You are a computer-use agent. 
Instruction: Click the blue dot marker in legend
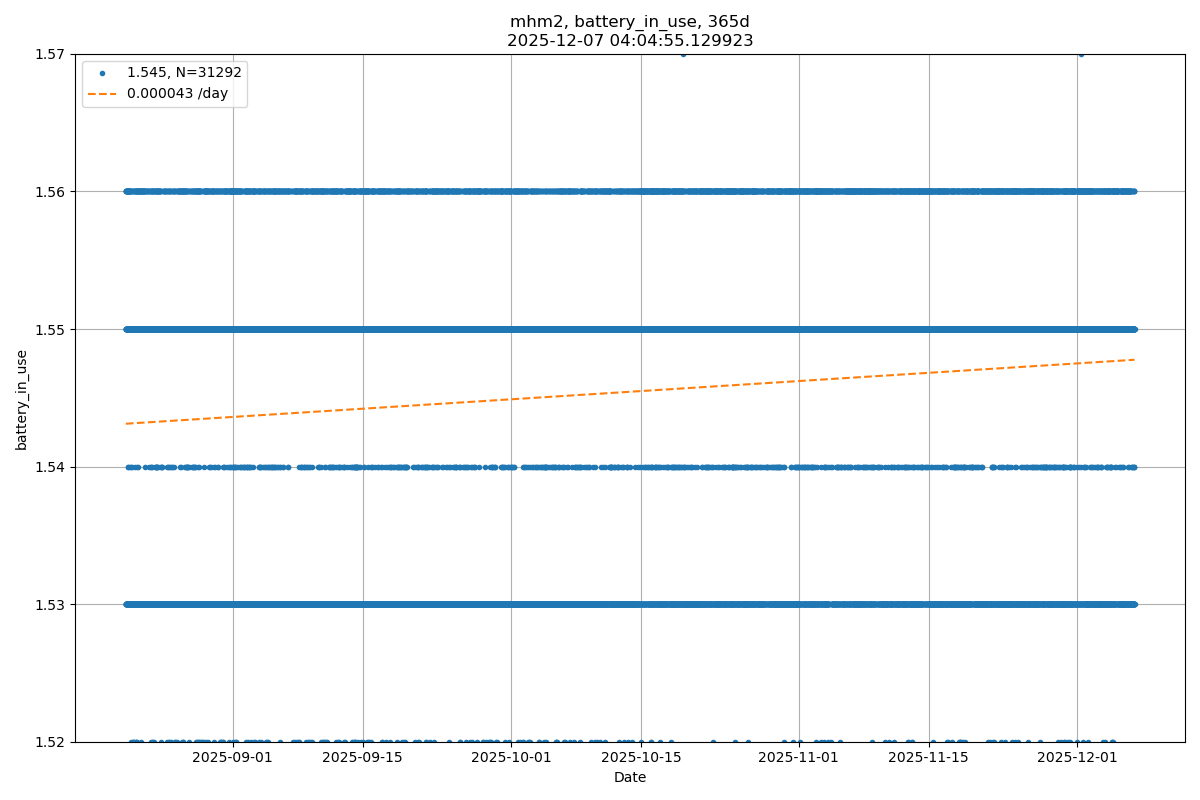click(102, 73)
